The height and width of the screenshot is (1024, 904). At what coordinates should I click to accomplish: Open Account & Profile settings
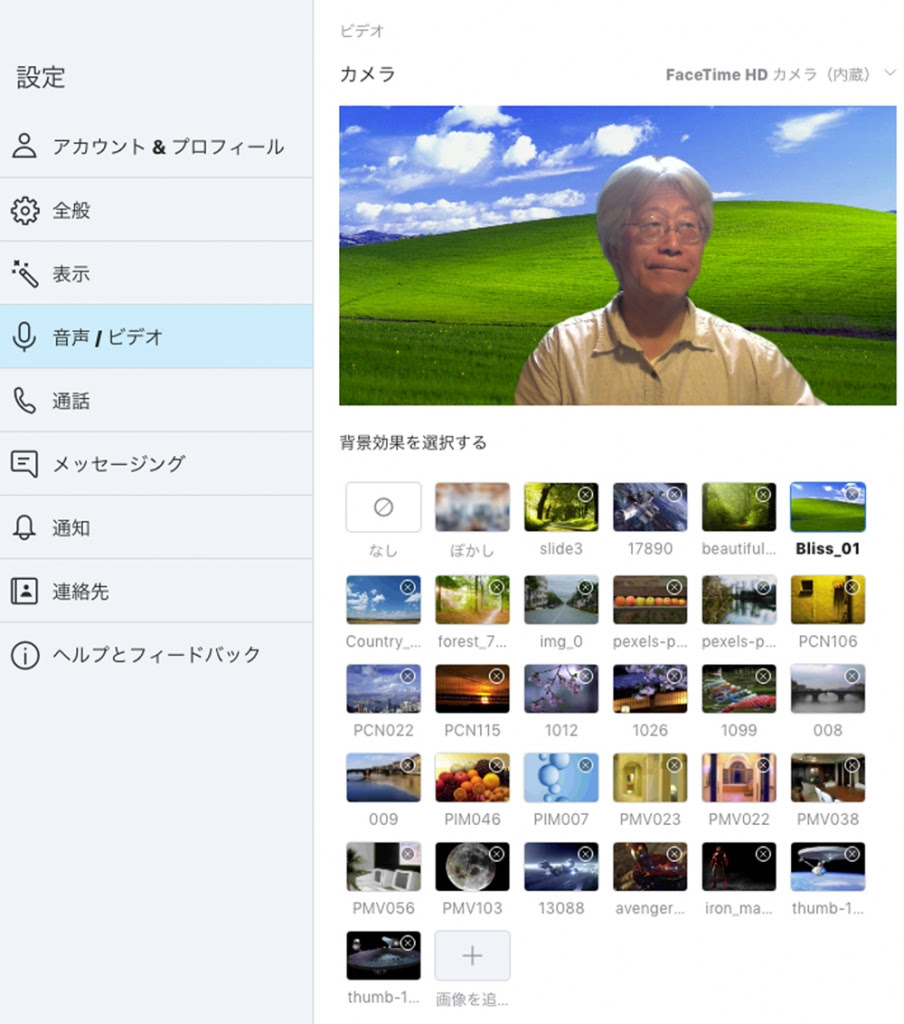156,146
